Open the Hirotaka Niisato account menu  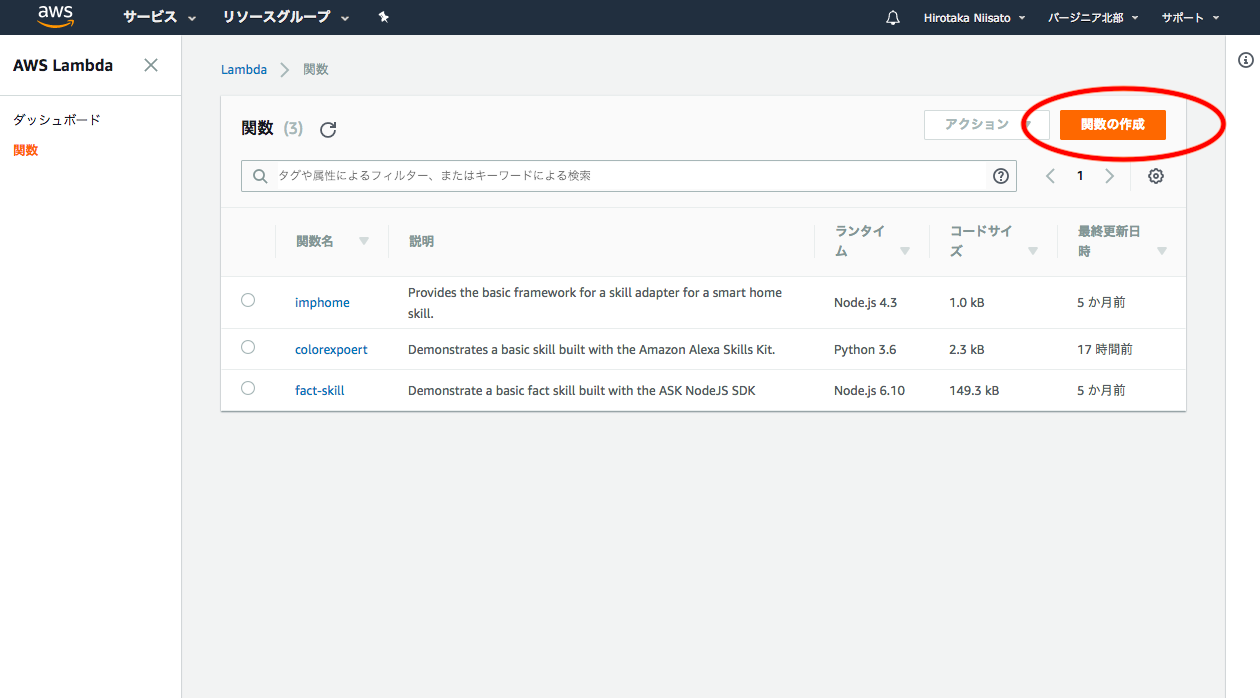974,18
